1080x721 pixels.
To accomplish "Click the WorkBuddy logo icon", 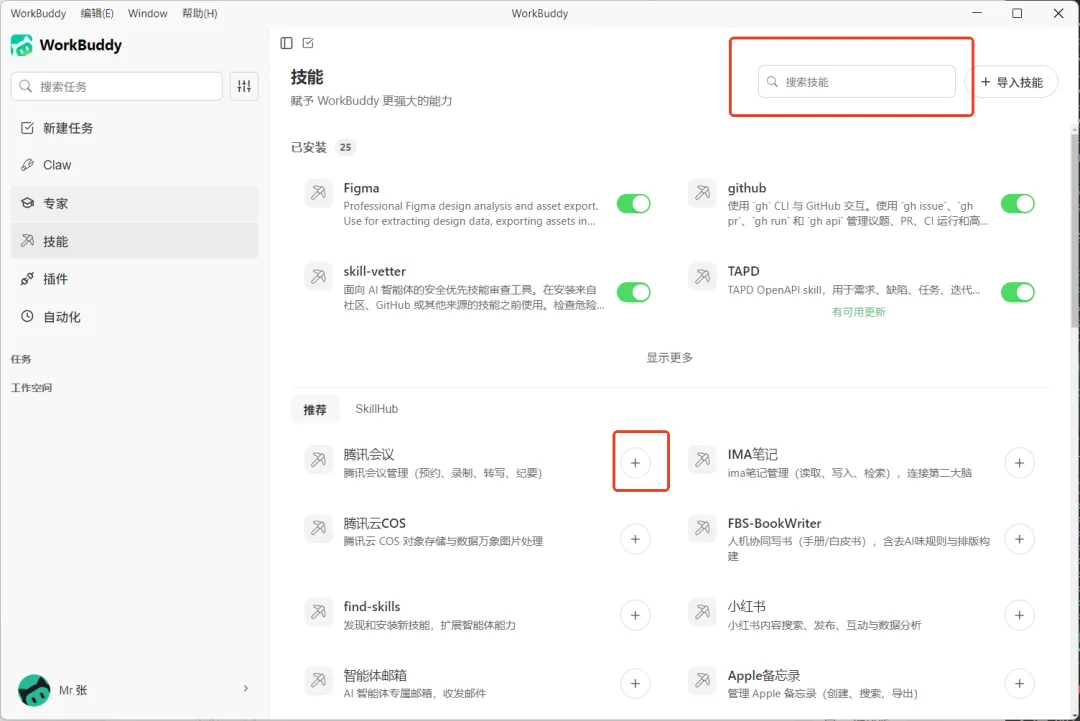I will [x=21, y=45].
